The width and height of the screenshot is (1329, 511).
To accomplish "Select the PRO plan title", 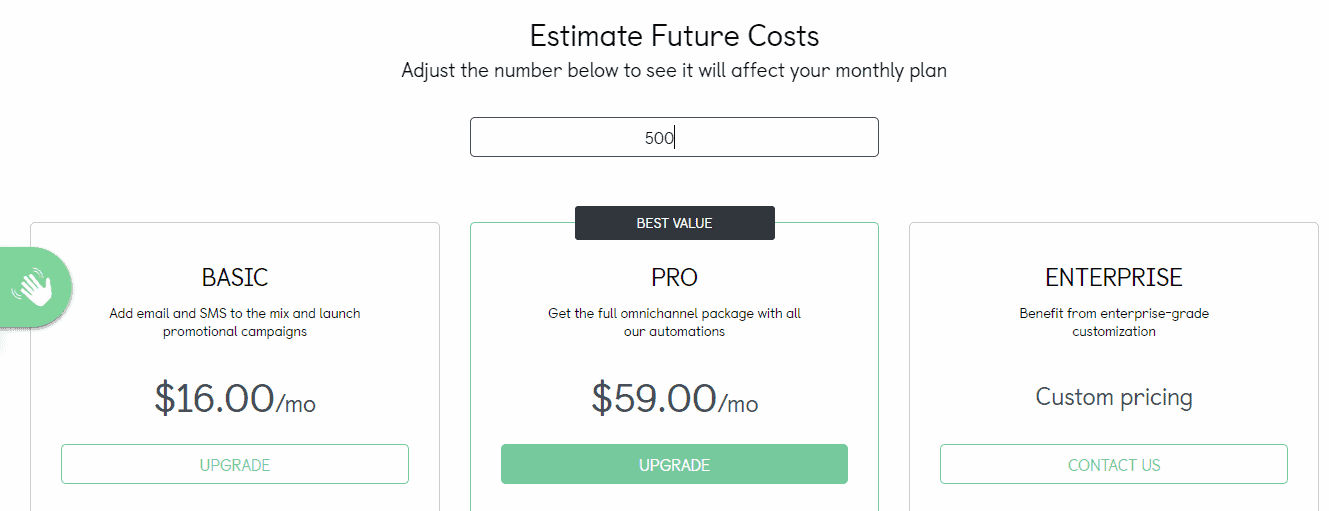I will pyautogui.click(x=674, y=277).
